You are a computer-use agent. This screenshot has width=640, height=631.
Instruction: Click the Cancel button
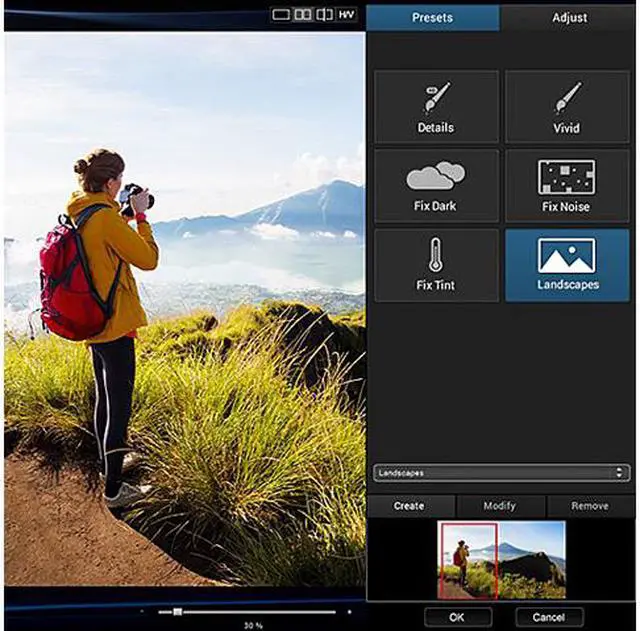(x=550, y=616)
